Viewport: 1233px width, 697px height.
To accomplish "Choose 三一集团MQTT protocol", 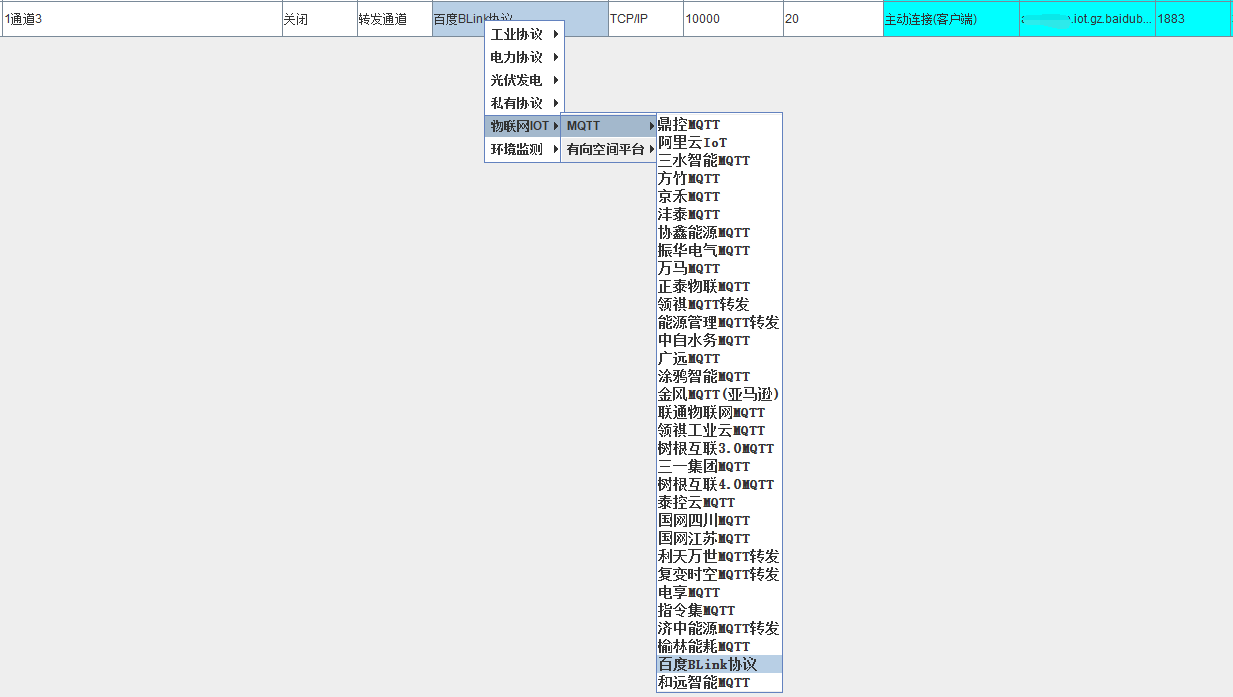I will (719, 466).
